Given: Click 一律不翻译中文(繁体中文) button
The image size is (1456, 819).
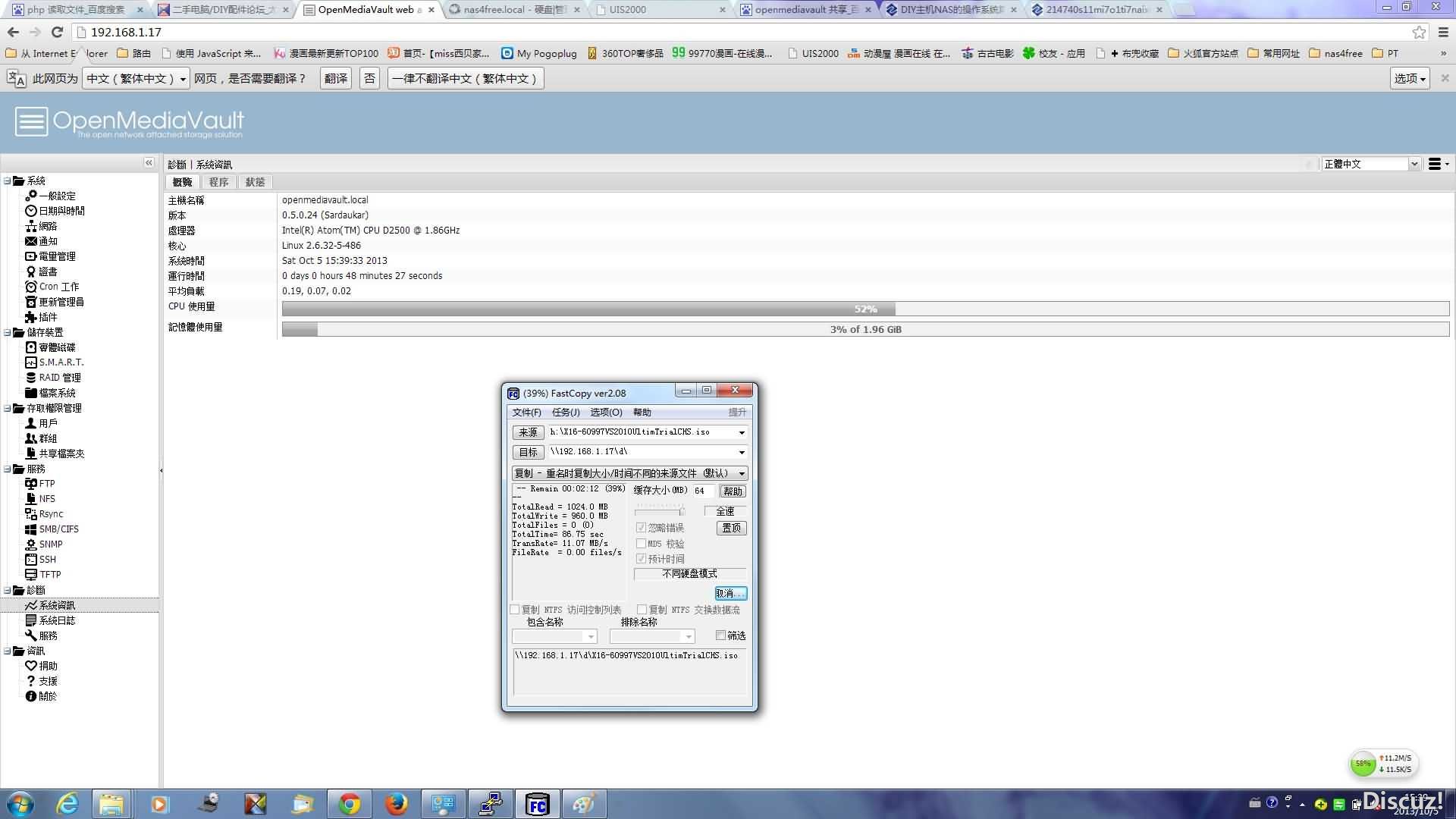Looking at the screenshot, I should point(466,78).
